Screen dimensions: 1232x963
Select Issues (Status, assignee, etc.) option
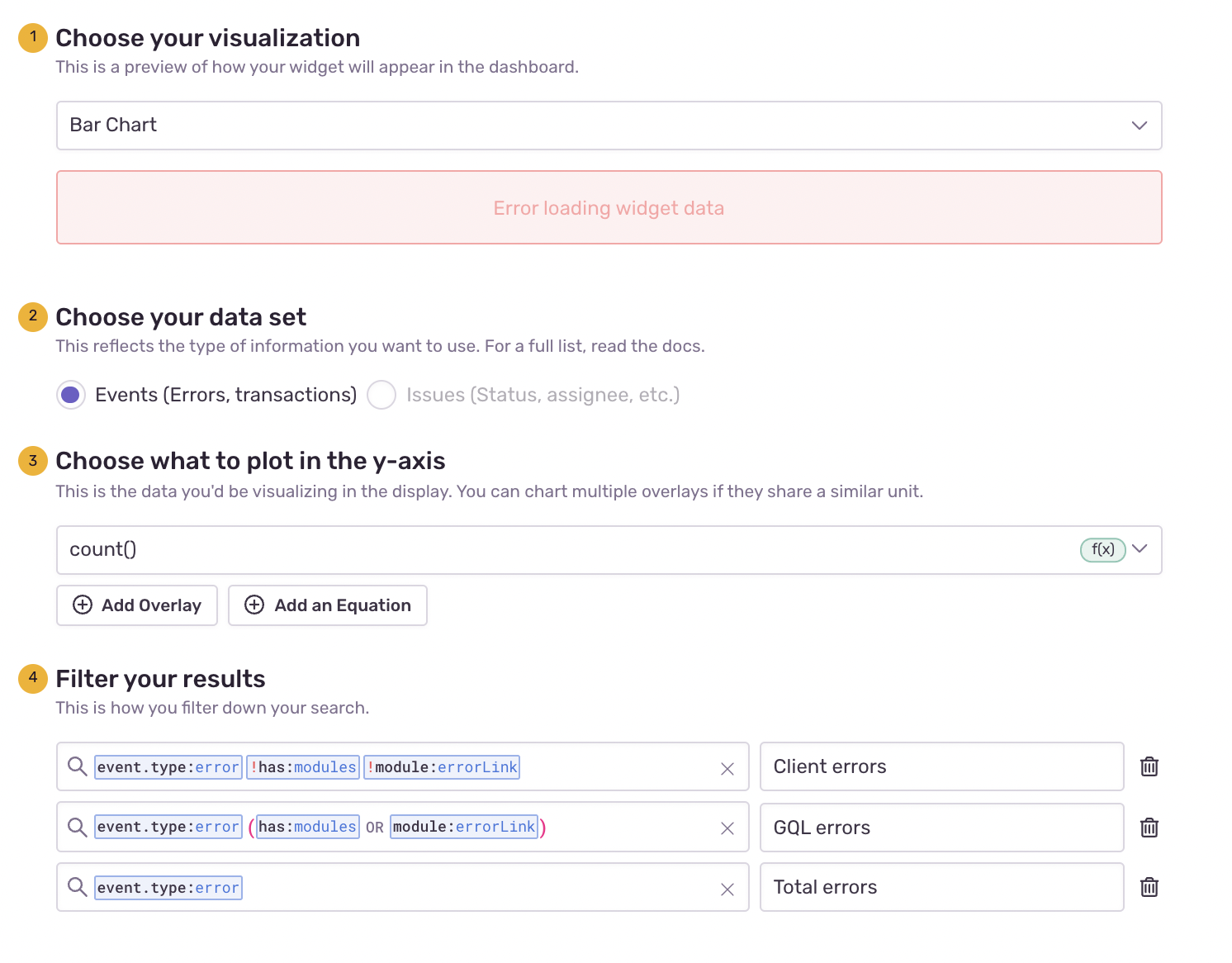pyautogui.click(x=381, y=395)
